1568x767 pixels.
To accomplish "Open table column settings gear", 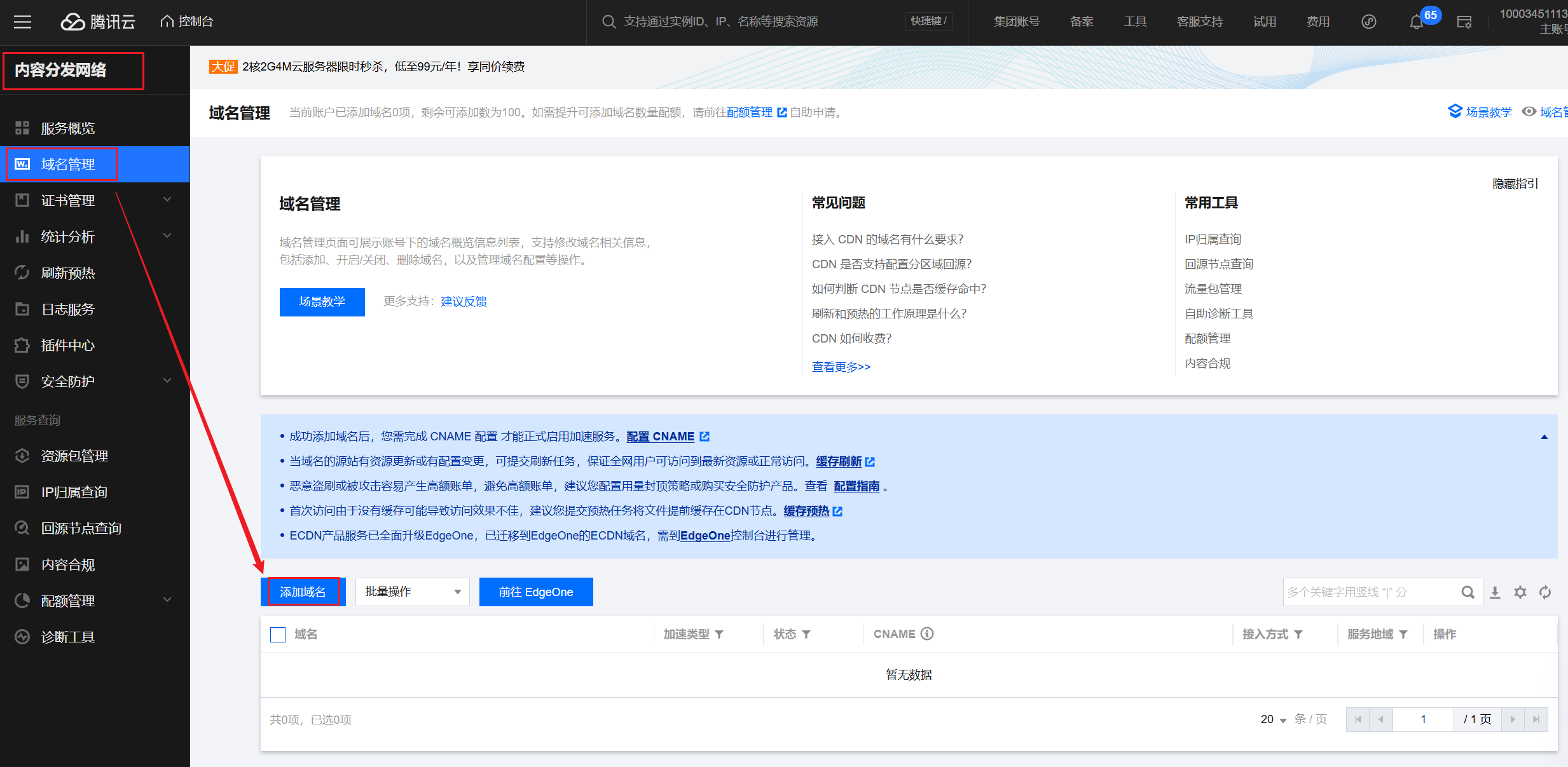I will click(x=1520, y=592).
